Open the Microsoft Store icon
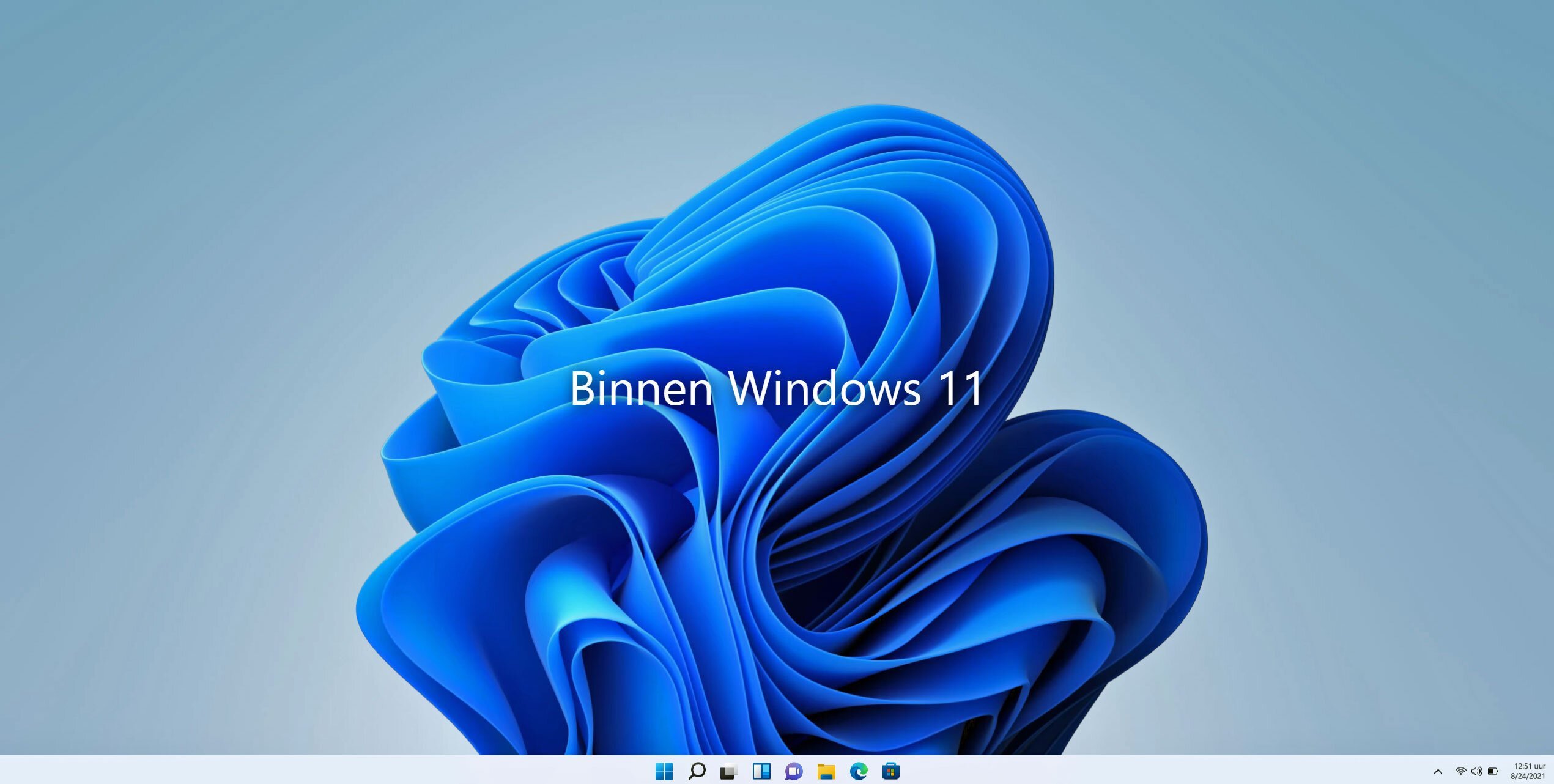Viewport: 1554px width, 784px height. pyautogui.click(x=891, y=771)
